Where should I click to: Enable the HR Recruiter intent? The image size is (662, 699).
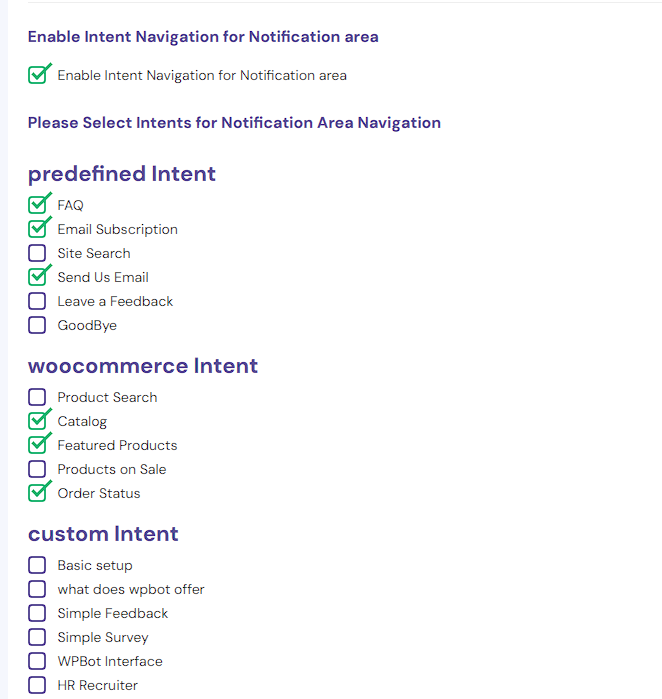pos(37,686)
